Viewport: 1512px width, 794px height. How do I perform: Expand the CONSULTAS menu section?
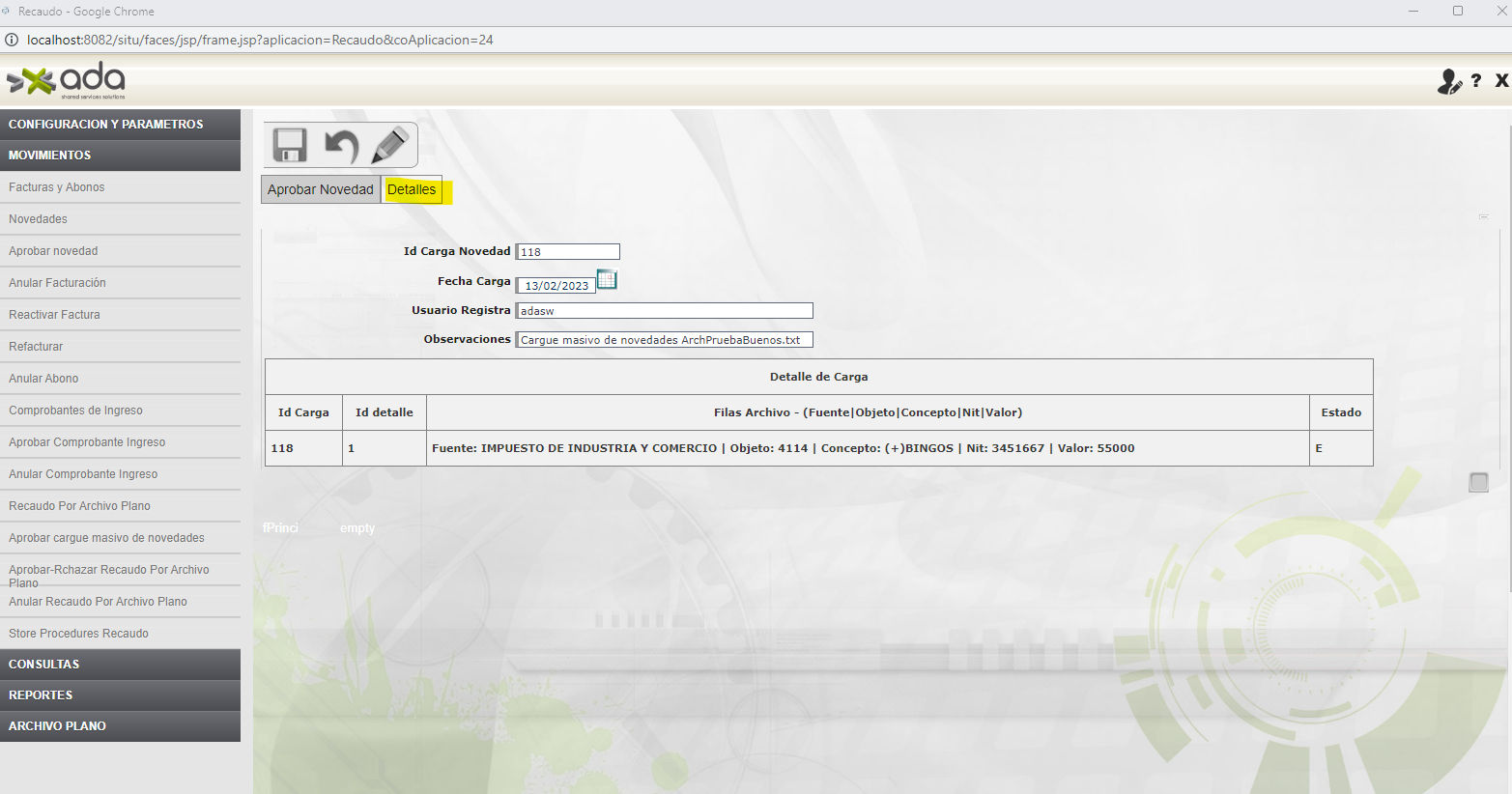(x=120, y=665)
